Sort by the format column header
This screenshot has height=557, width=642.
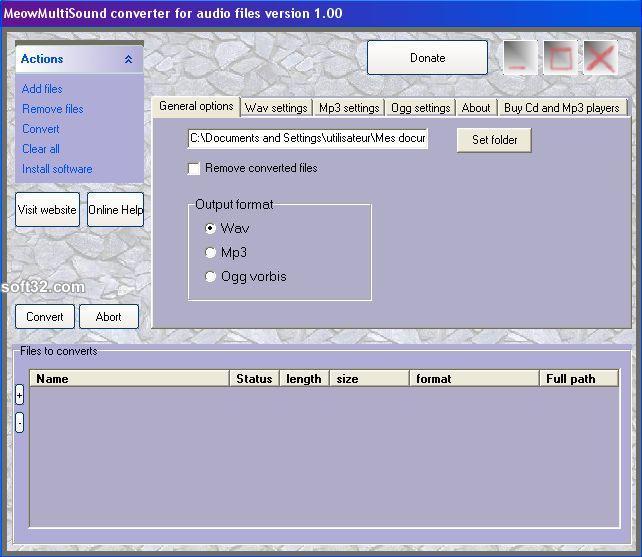(x=475, y=378)
